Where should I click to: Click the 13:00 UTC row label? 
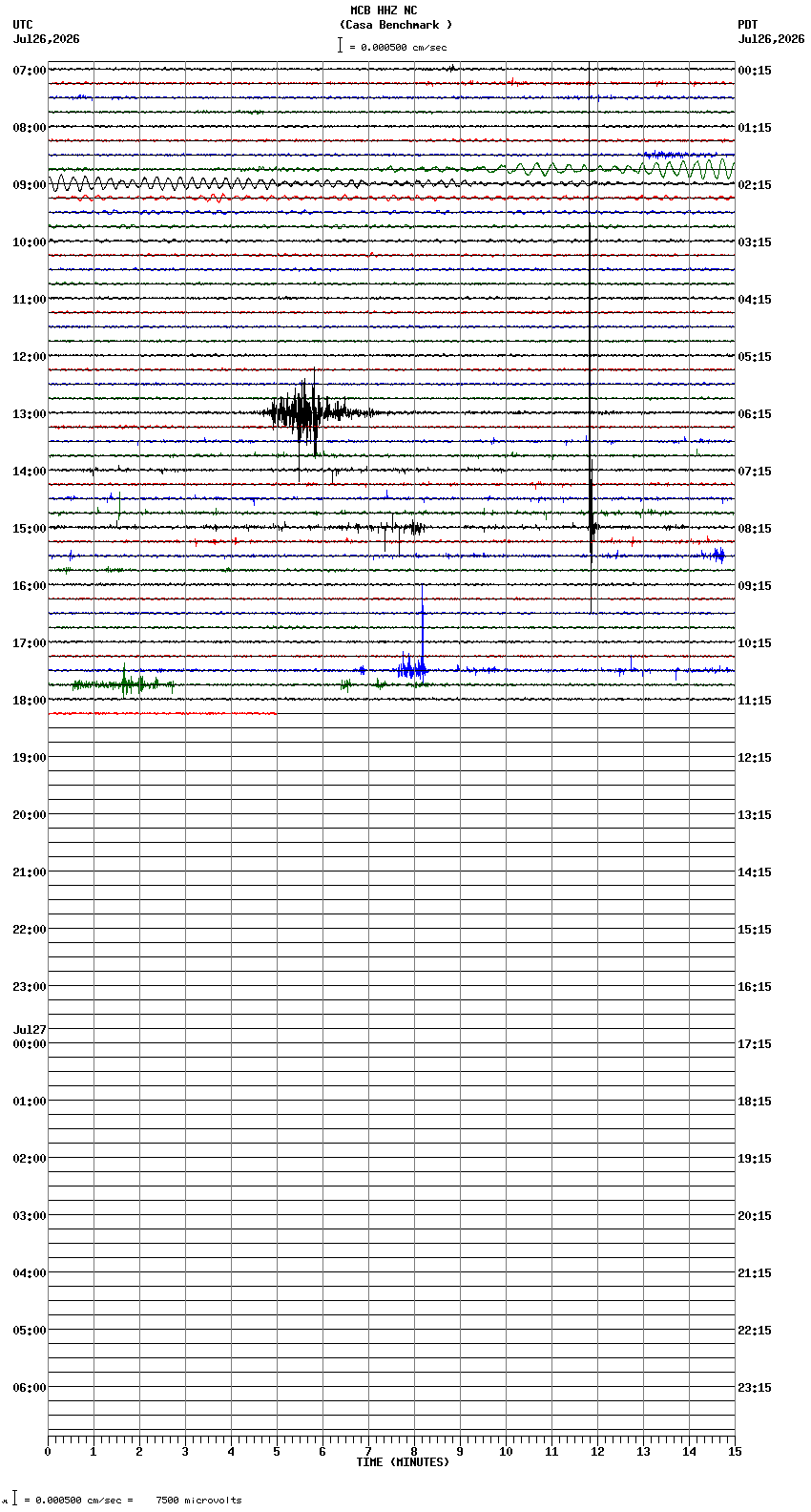click(30, 414)
